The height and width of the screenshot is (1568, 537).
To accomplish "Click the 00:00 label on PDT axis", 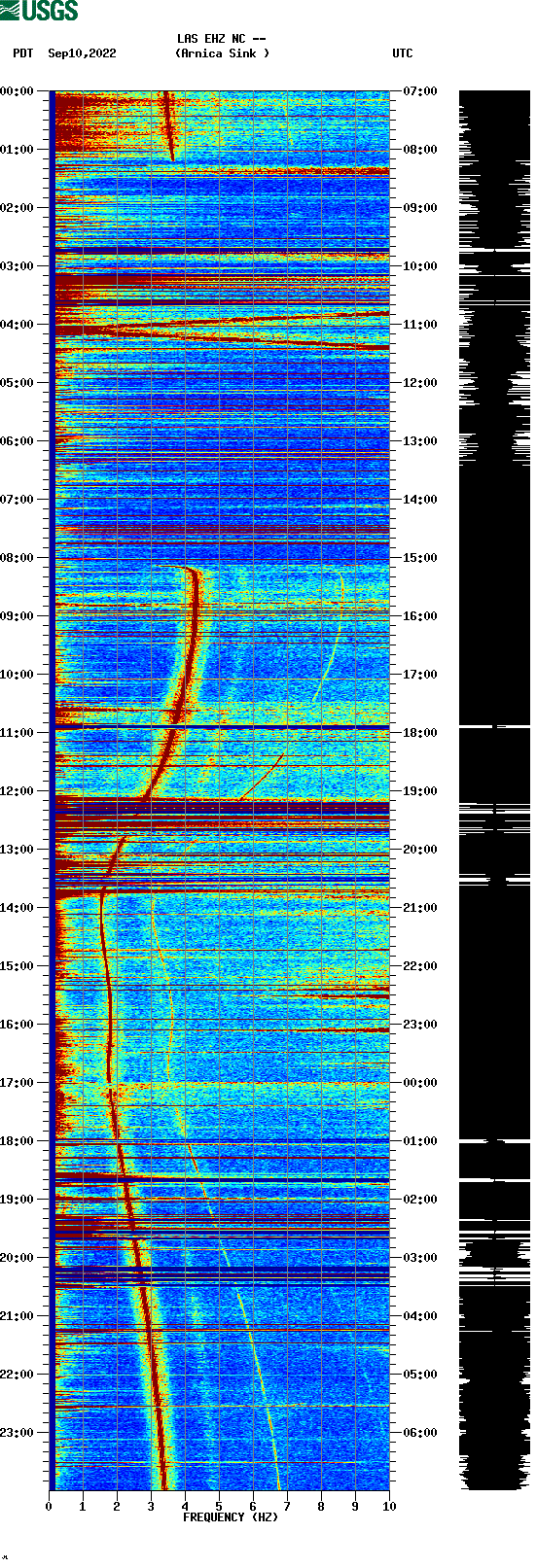I will [x=18, y=91].
